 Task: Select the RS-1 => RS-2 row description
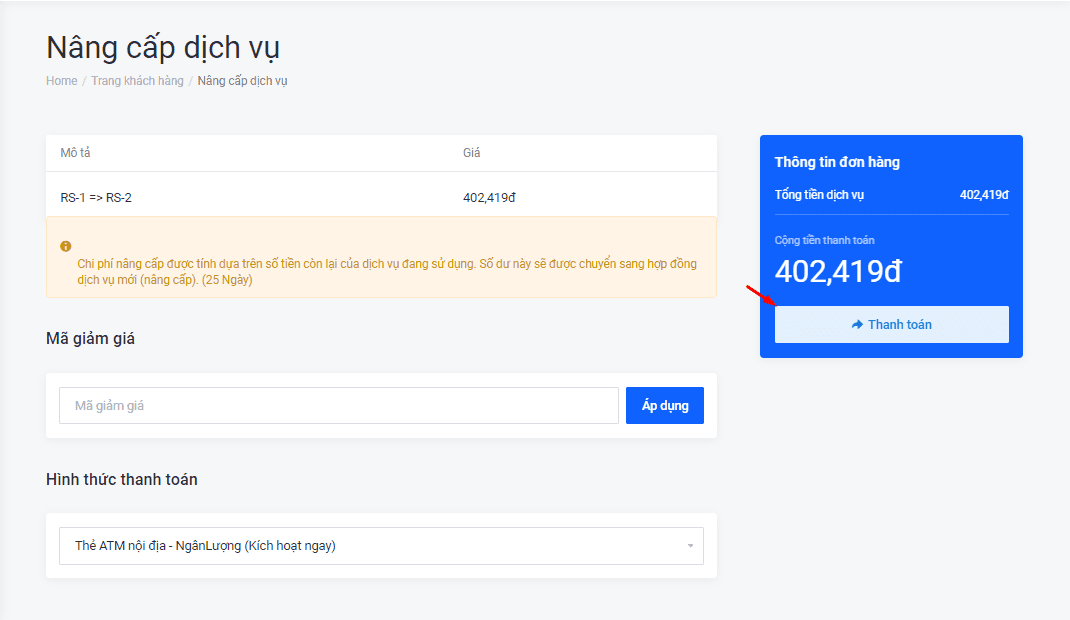[96, 198]
